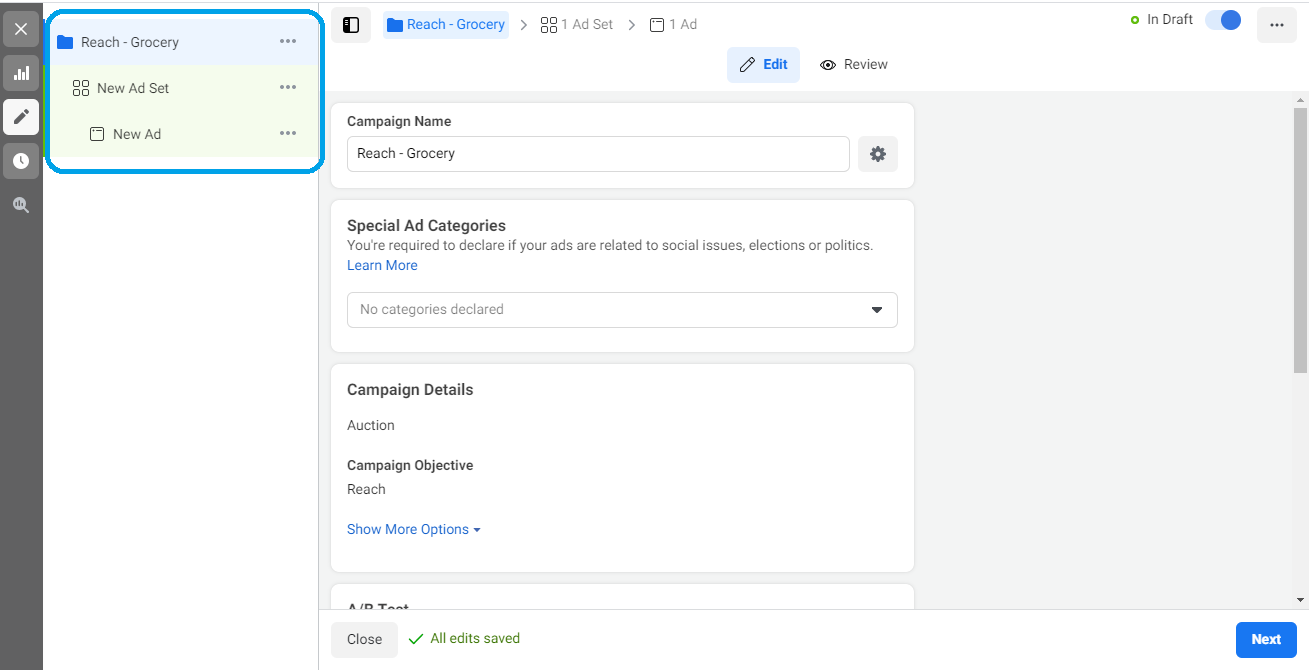Click the Campaign Name text field
Image resolution: width=1309 pixels, height=670 pixels.
(598, 154)
